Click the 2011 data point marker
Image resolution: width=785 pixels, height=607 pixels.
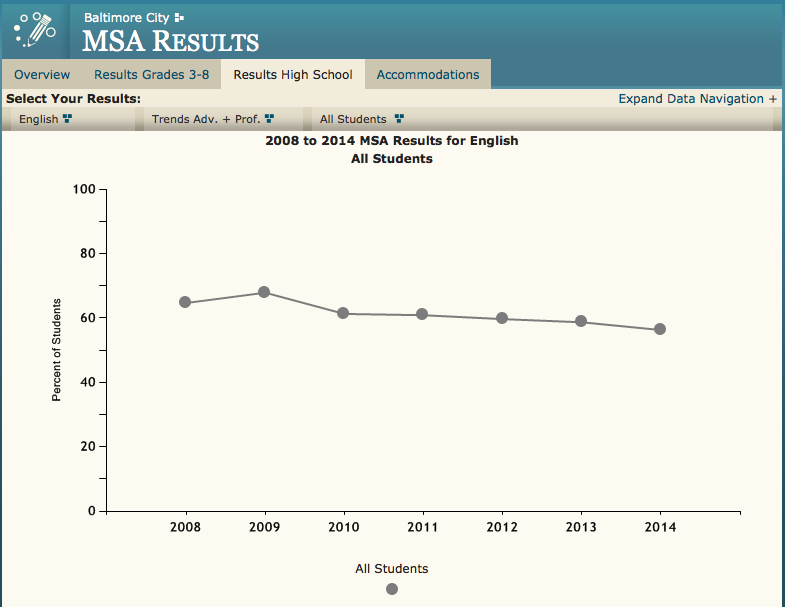422,314
